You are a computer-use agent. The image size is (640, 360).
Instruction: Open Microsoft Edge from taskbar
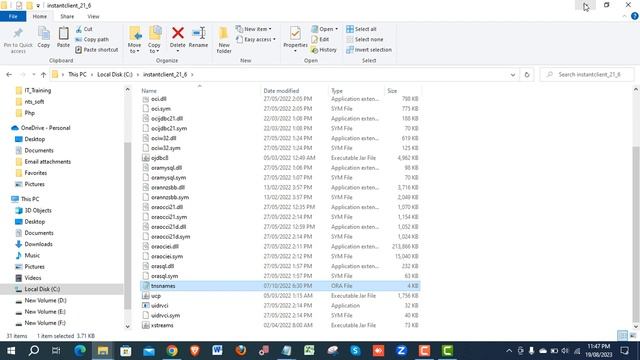click(80, 351)
